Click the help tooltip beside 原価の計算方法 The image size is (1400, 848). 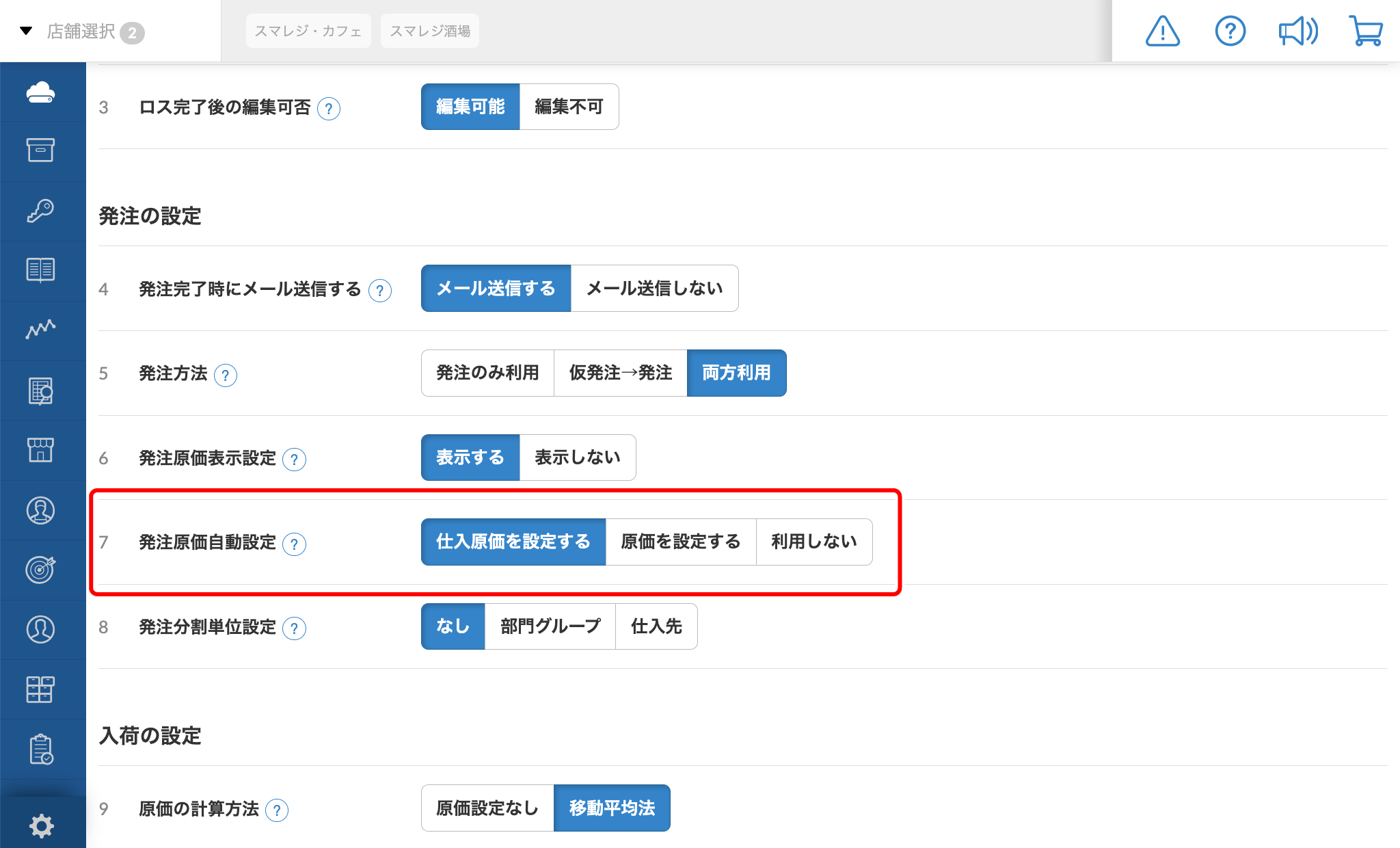(277, 809)
